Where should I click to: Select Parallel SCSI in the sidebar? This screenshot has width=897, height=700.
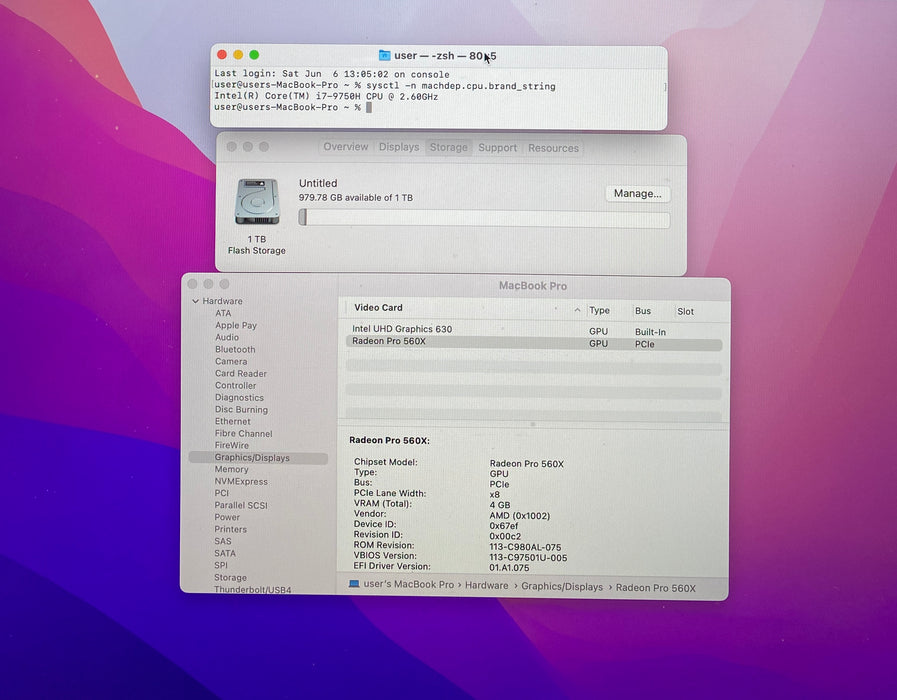[x=241, y=505]
